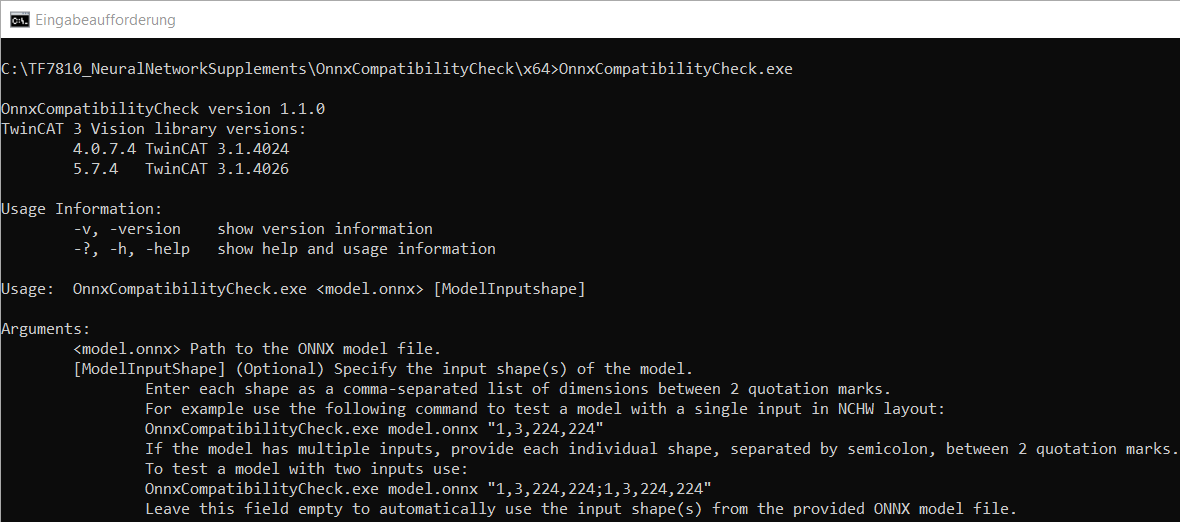The height and width of the screenshot is (522, 1180).
Task: Click the two-input example command "1,3,224,224;1,3,224,224"
Action: point(428,489)
